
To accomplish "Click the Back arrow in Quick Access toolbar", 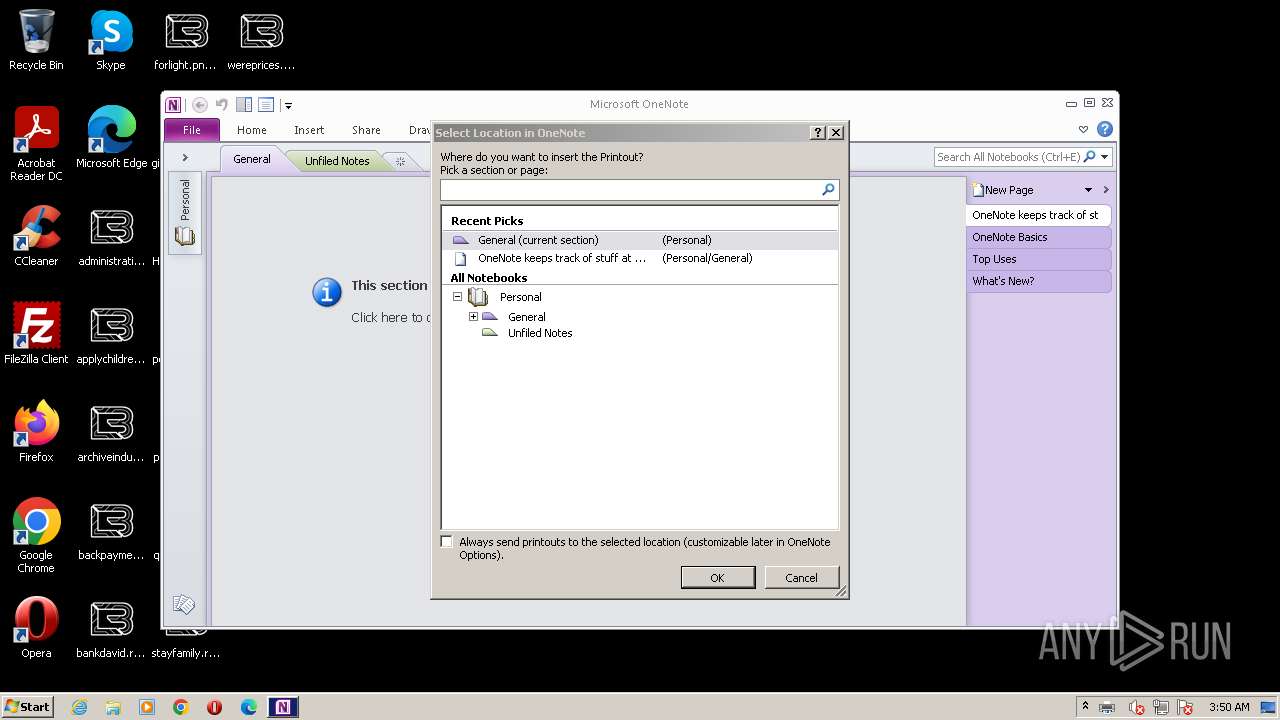I will tap(200, 104).
